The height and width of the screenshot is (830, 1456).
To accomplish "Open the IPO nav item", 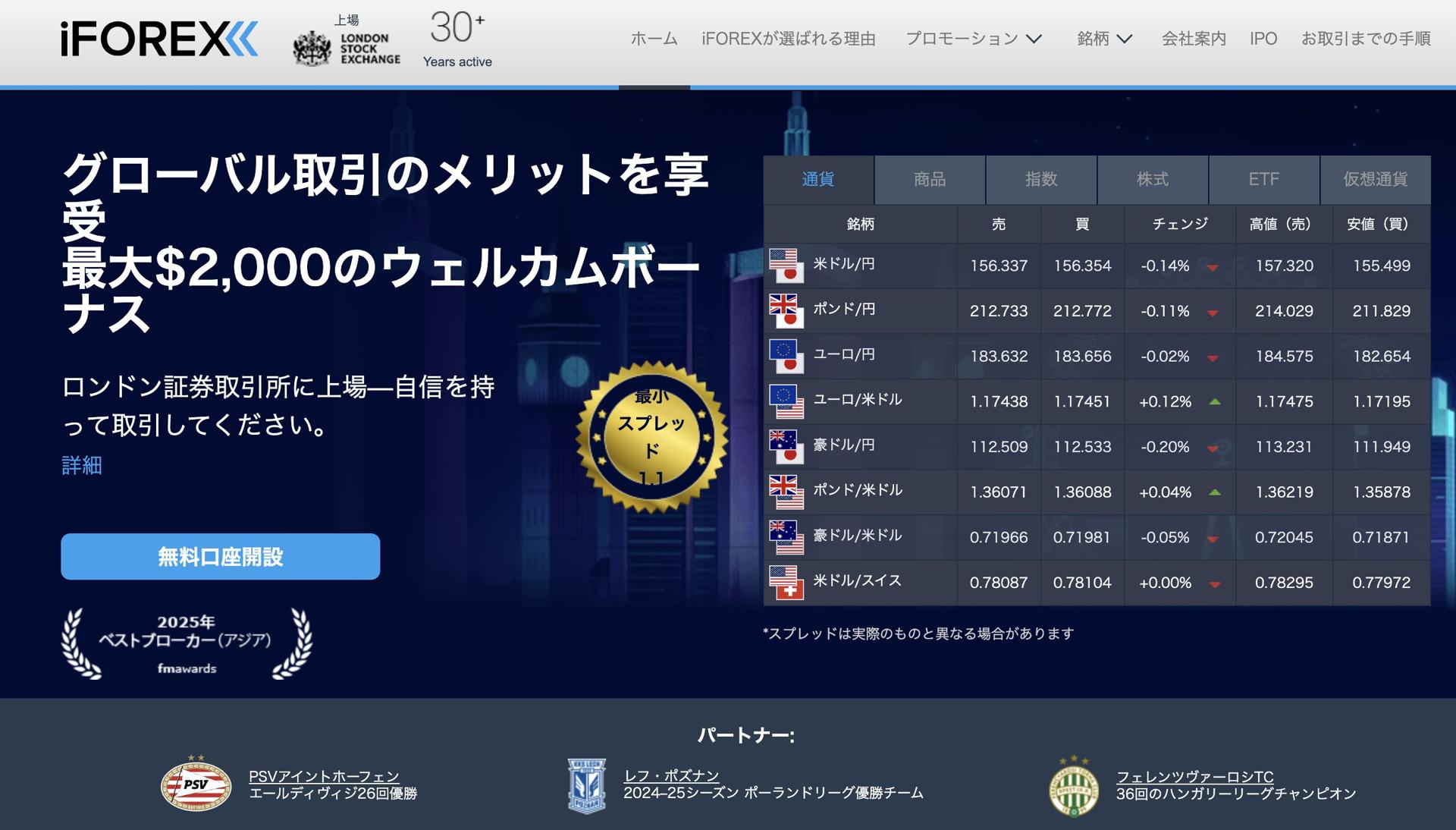I will click(x=1263, y=39).
